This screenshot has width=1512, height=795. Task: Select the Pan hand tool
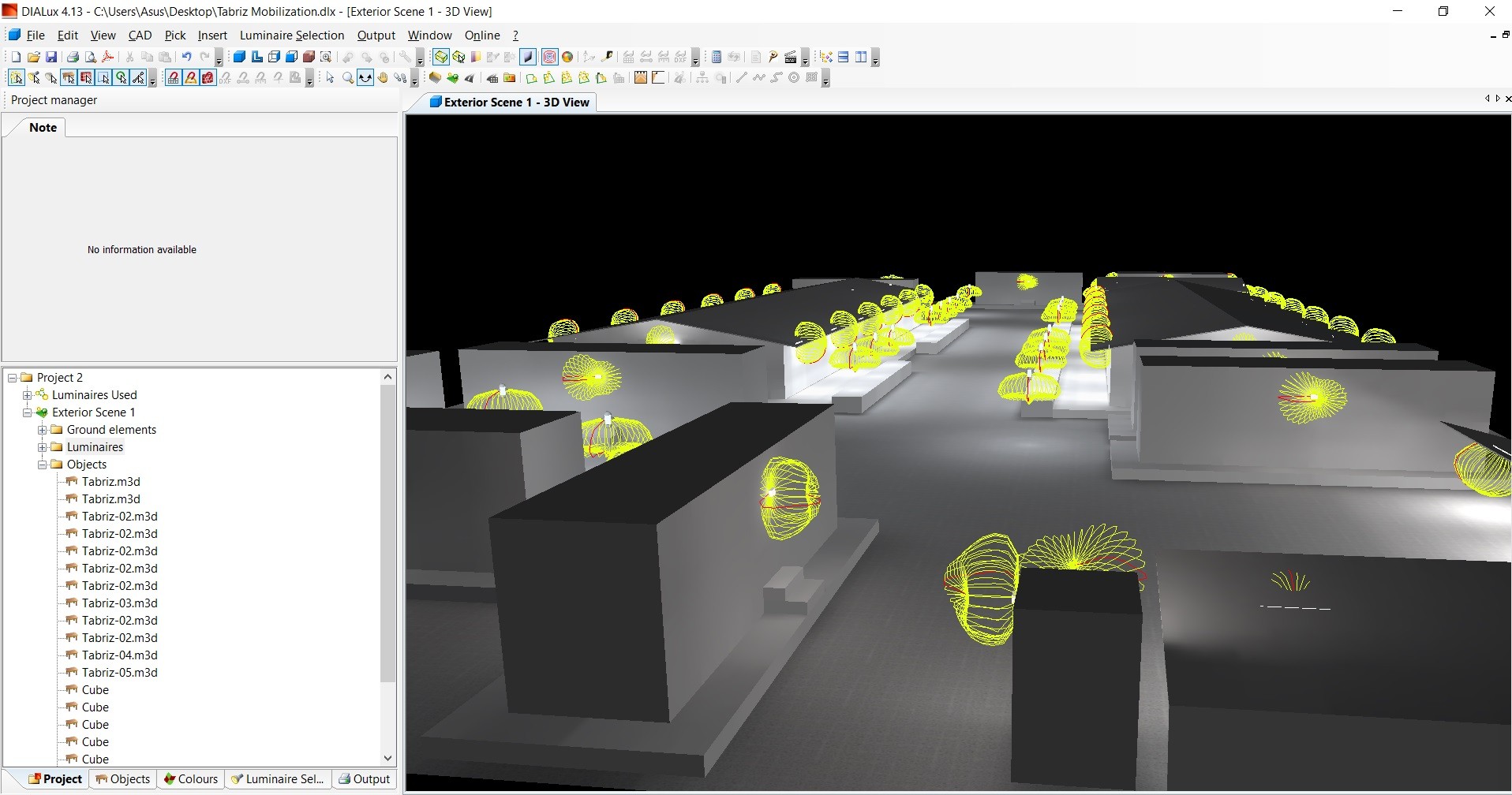pyautogui.click(x=383, y=77)
